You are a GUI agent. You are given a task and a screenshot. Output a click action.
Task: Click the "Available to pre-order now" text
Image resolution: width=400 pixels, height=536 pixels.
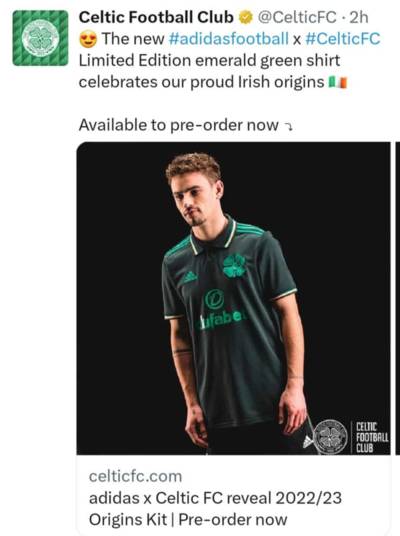[179, 125]
